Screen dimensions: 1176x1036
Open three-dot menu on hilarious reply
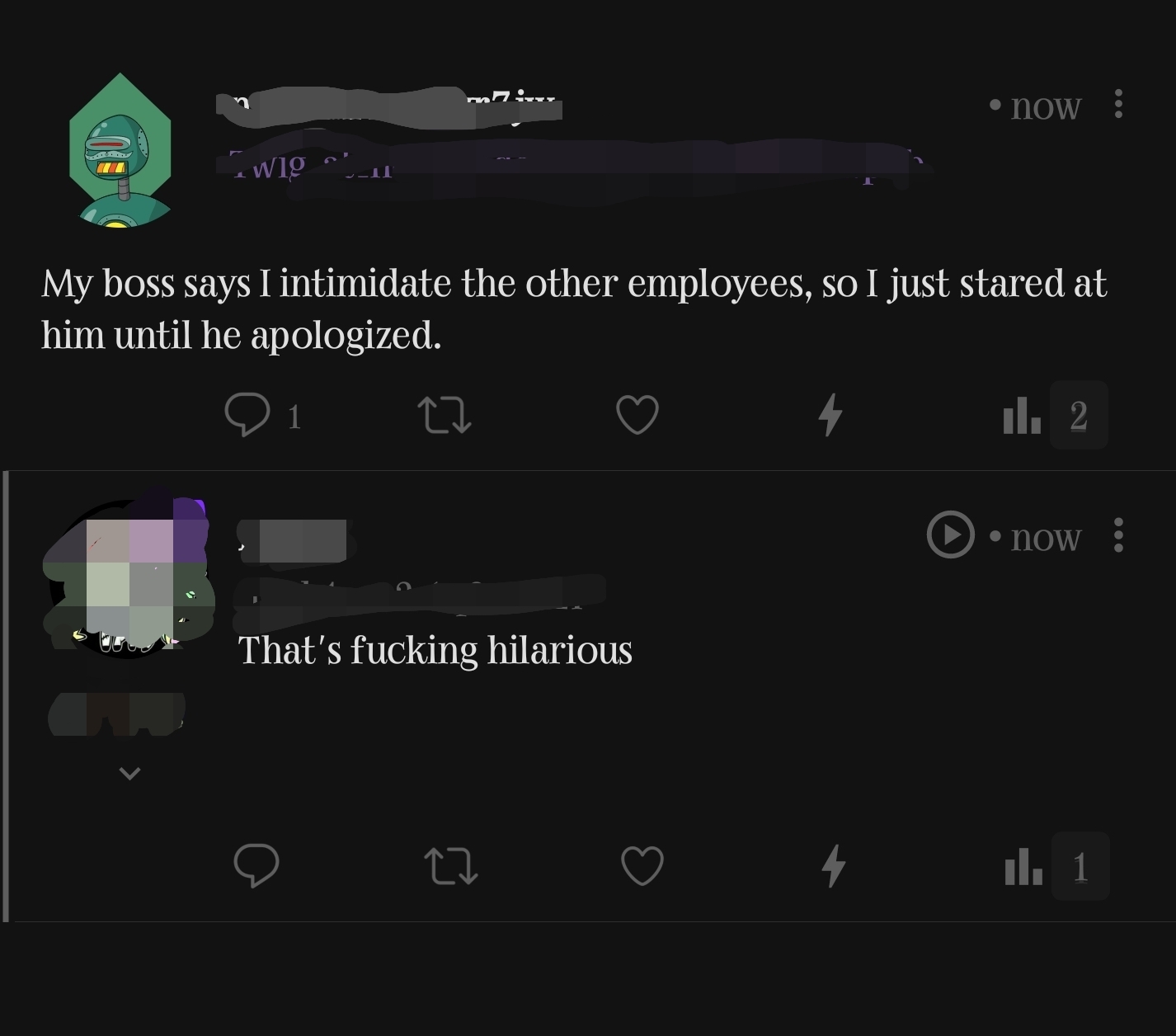click(1118, 535)
